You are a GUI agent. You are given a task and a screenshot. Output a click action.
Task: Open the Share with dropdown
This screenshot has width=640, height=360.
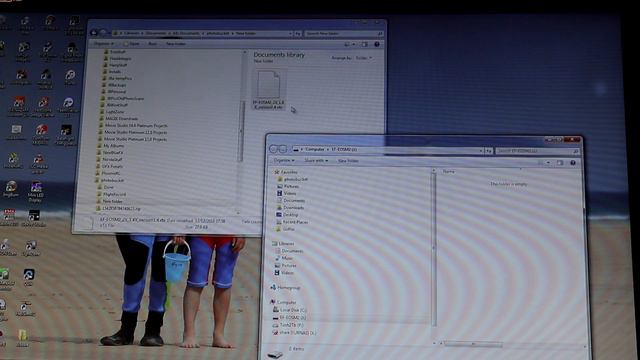tap(316, 161)
